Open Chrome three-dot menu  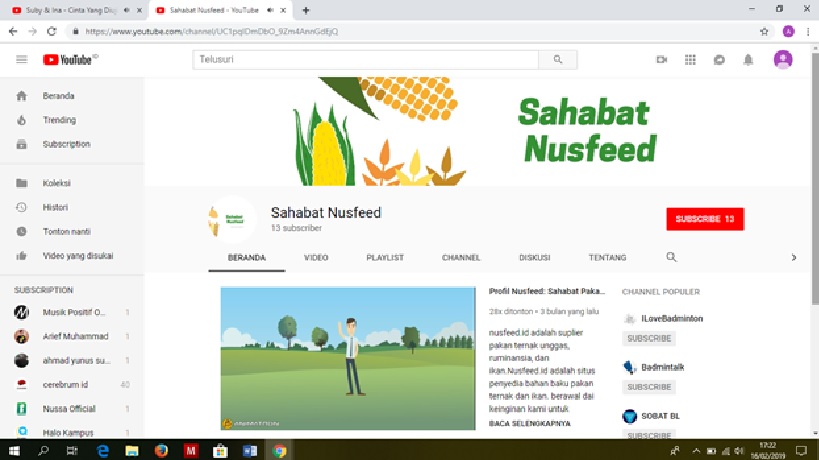pyautogui.click(x=808, y=31)
